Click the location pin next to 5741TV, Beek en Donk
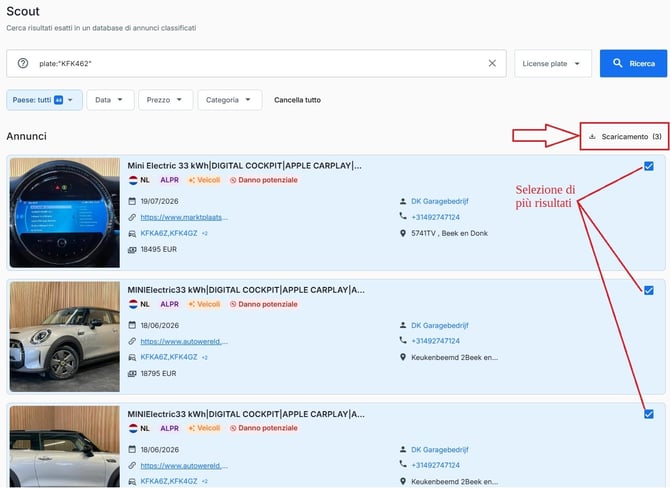This screenshot has height=489, width=670. click(403, 233)
